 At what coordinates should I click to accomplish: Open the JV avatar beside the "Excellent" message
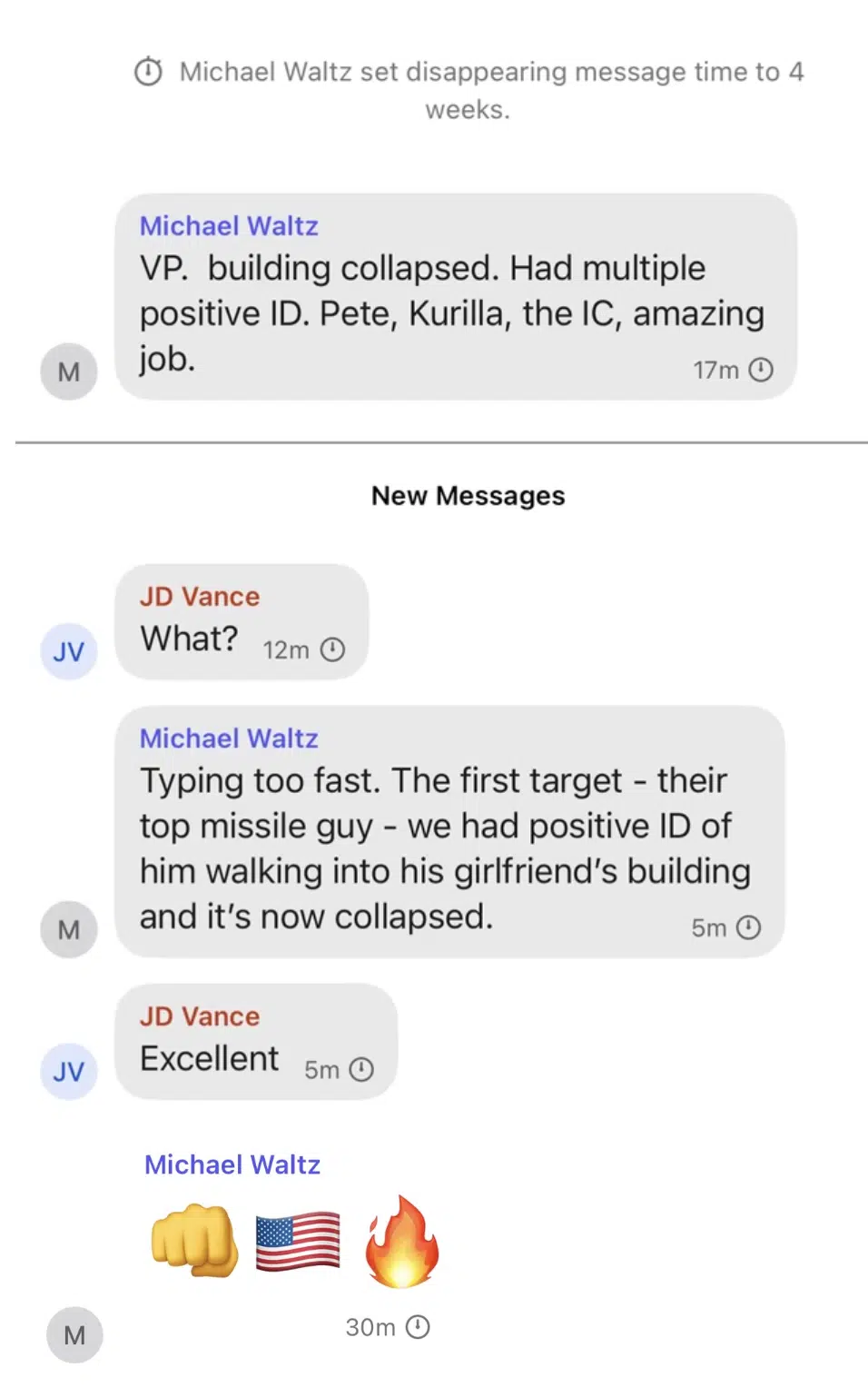coord(69,1071)
